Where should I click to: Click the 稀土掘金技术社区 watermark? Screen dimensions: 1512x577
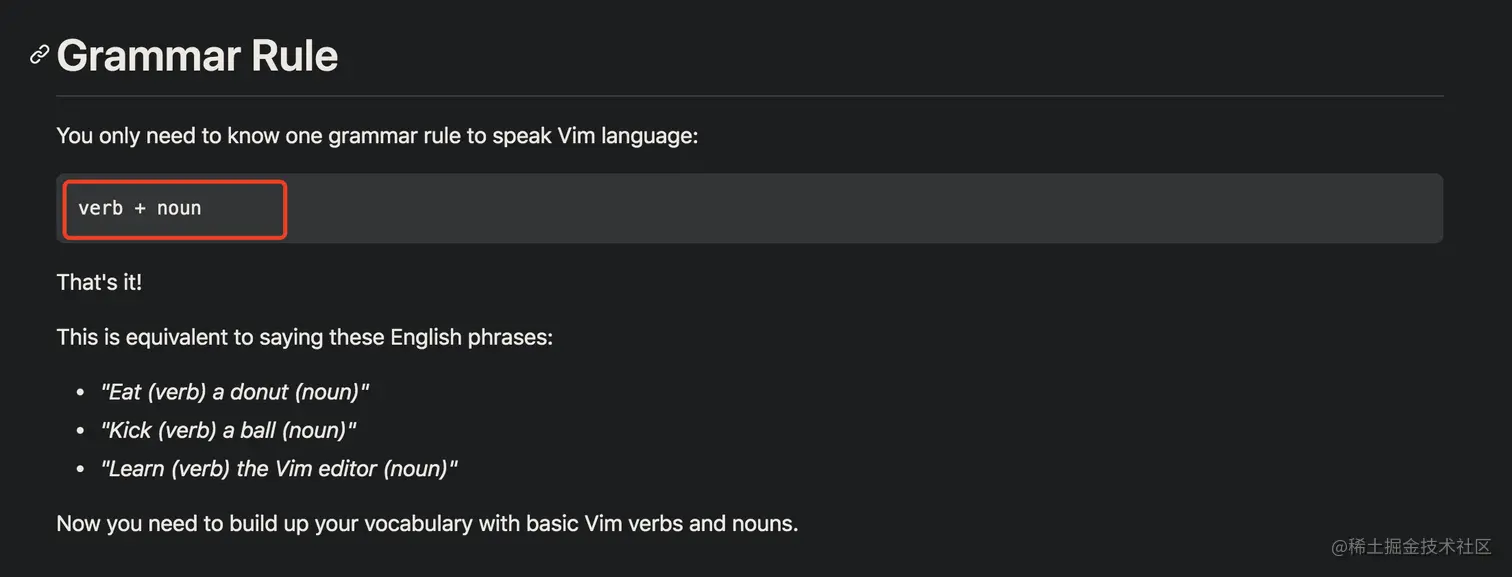1411,546
